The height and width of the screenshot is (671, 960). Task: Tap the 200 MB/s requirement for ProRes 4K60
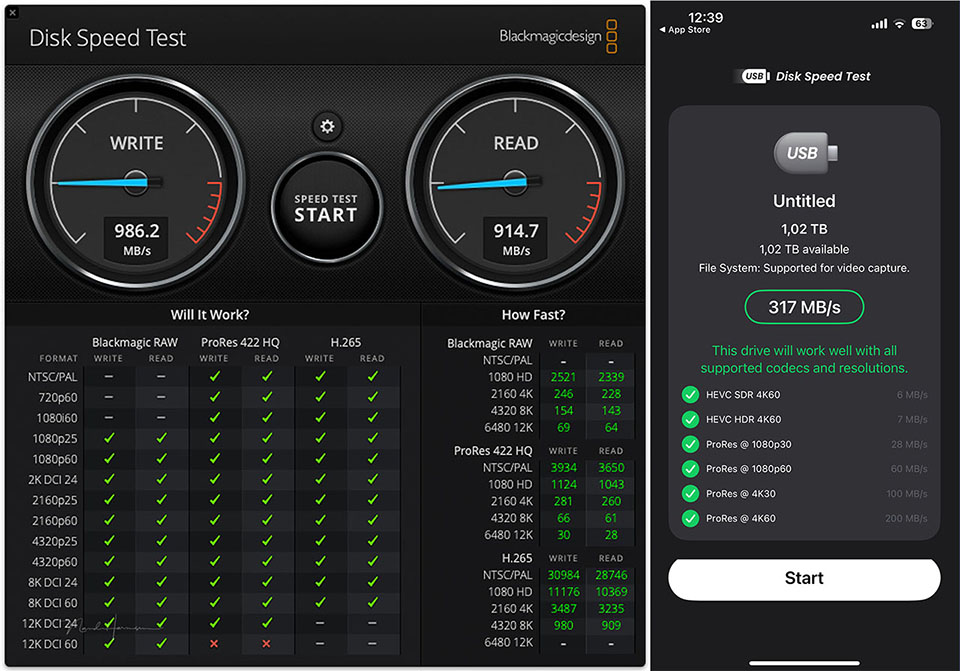click(x=906, y=519)
